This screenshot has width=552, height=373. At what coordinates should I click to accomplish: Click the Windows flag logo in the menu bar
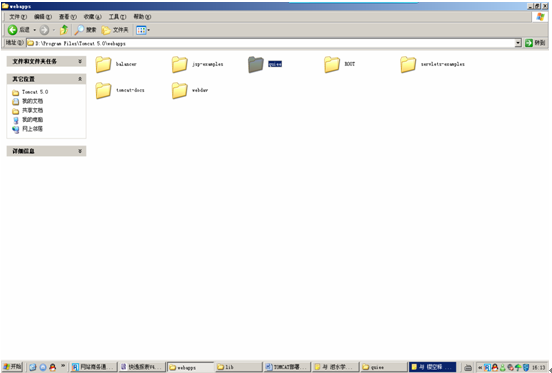[540, 17]
